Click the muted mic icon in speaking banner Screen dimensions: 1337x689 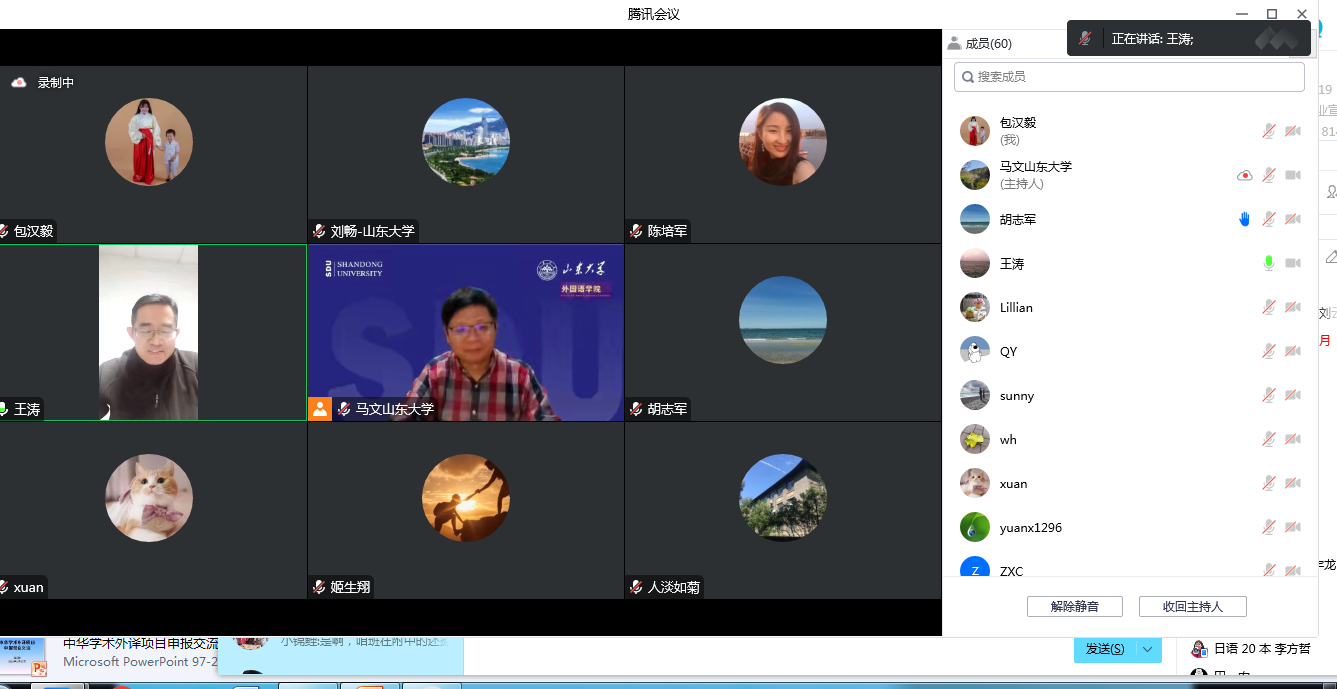pos(1085,39)
